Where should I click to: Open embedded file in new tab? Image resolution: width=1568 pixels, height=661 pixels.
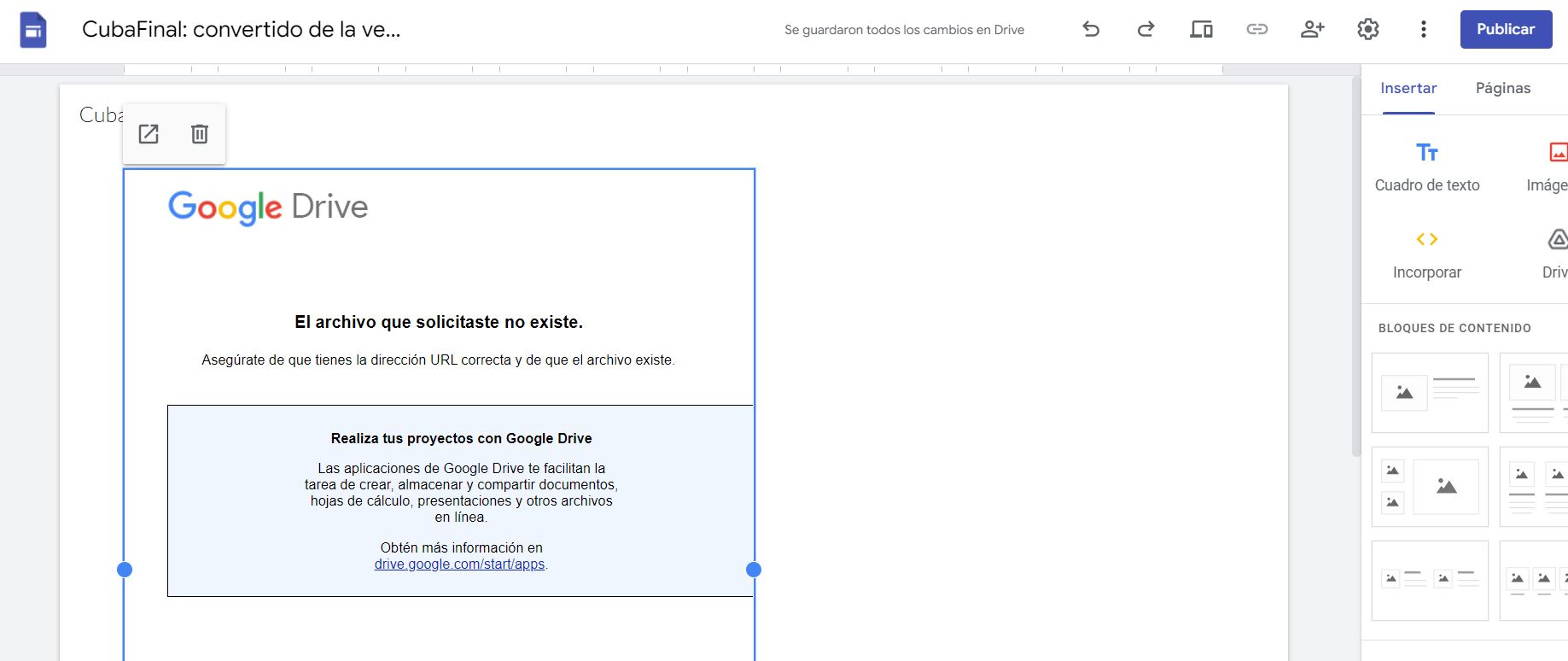click(x=149, y=134)
